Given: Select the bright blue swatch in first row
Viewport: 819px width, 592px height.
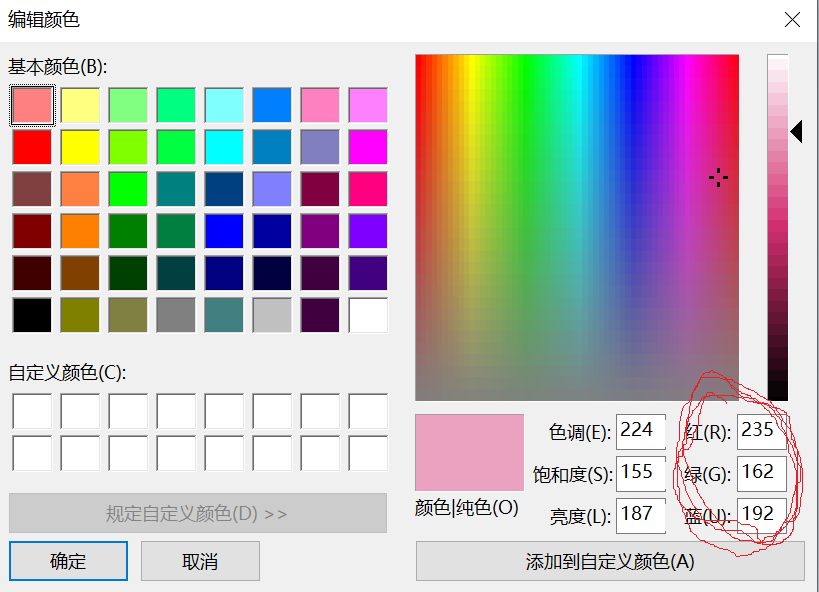Looking at the screenshot, I should click(272, 105).
